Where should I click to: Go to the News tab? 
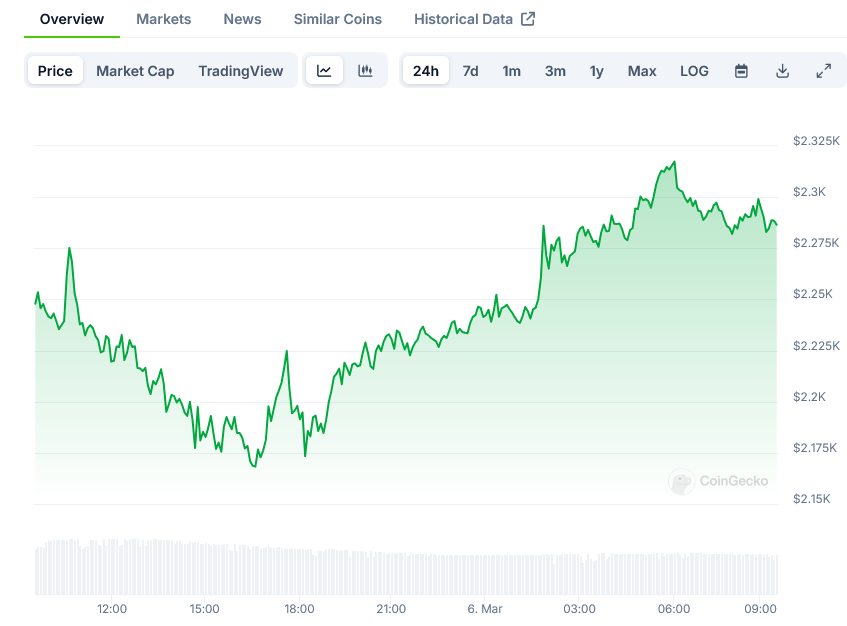(x=242, y=19)
